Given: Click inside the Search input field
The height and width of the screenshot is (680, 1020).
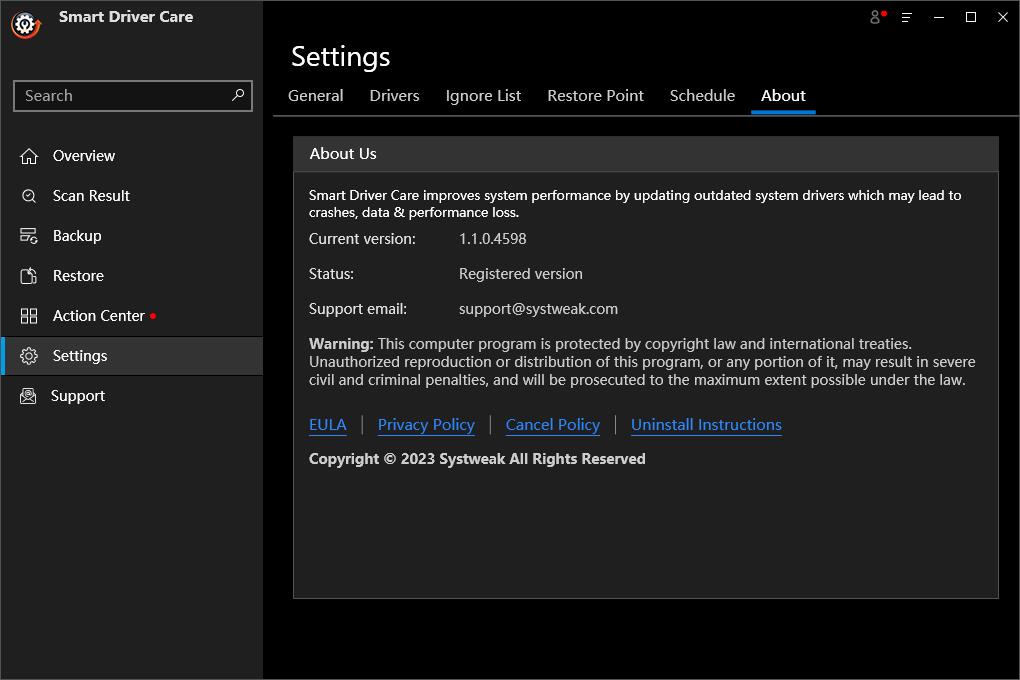Looking at the screenshot, I should [x=120, y=96].
